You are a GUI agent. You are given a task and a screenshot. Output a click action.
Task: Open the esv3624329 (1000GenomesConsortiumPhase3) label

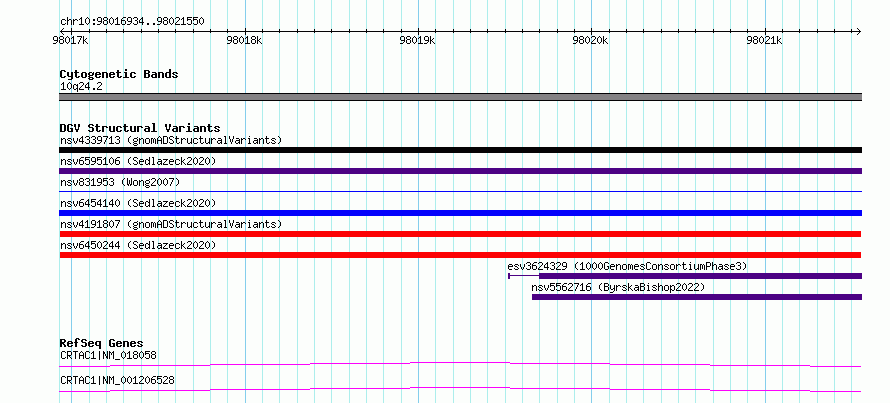tap(627, 266)
